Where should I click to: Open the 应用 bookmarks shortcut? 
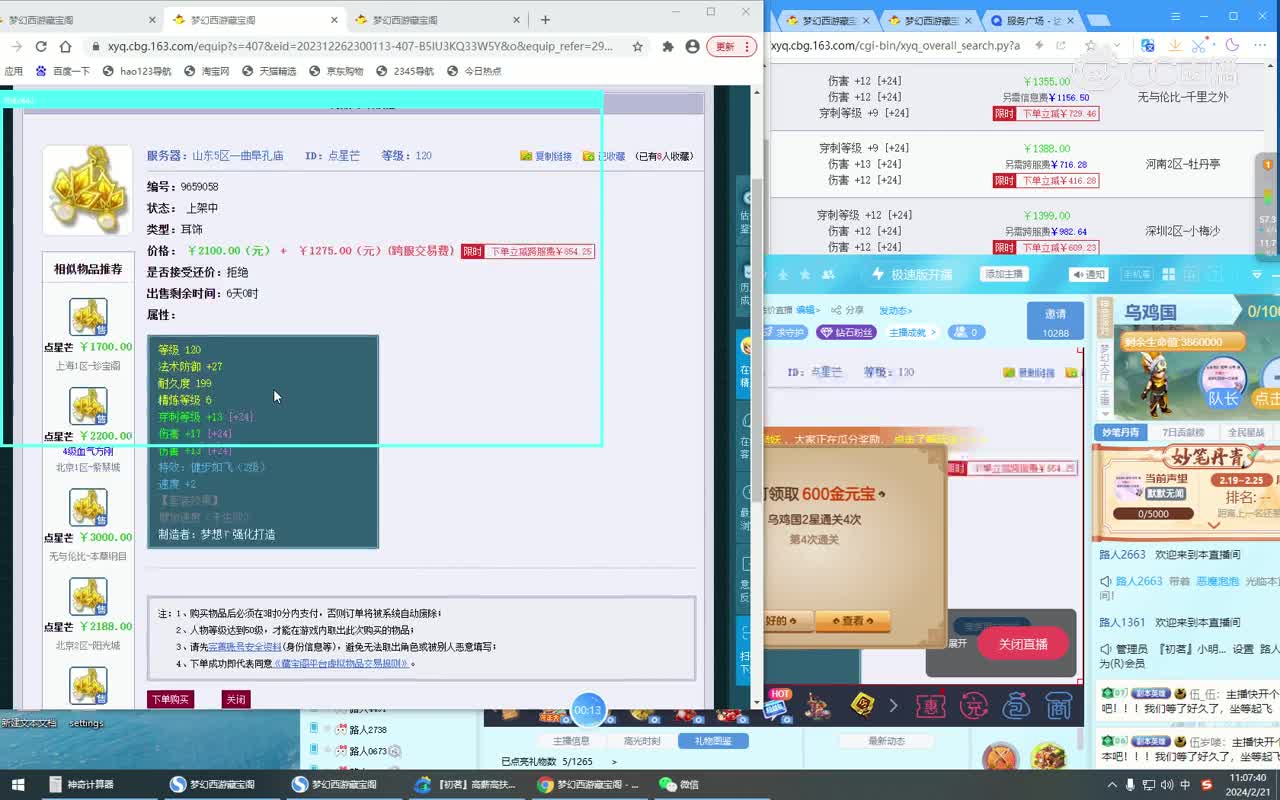pos(13,71)
